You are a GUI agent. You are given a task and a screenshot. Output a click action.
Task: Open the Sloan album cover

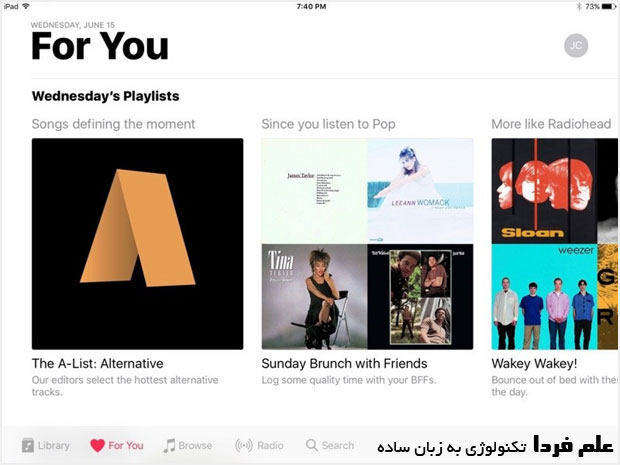(544, 191)
